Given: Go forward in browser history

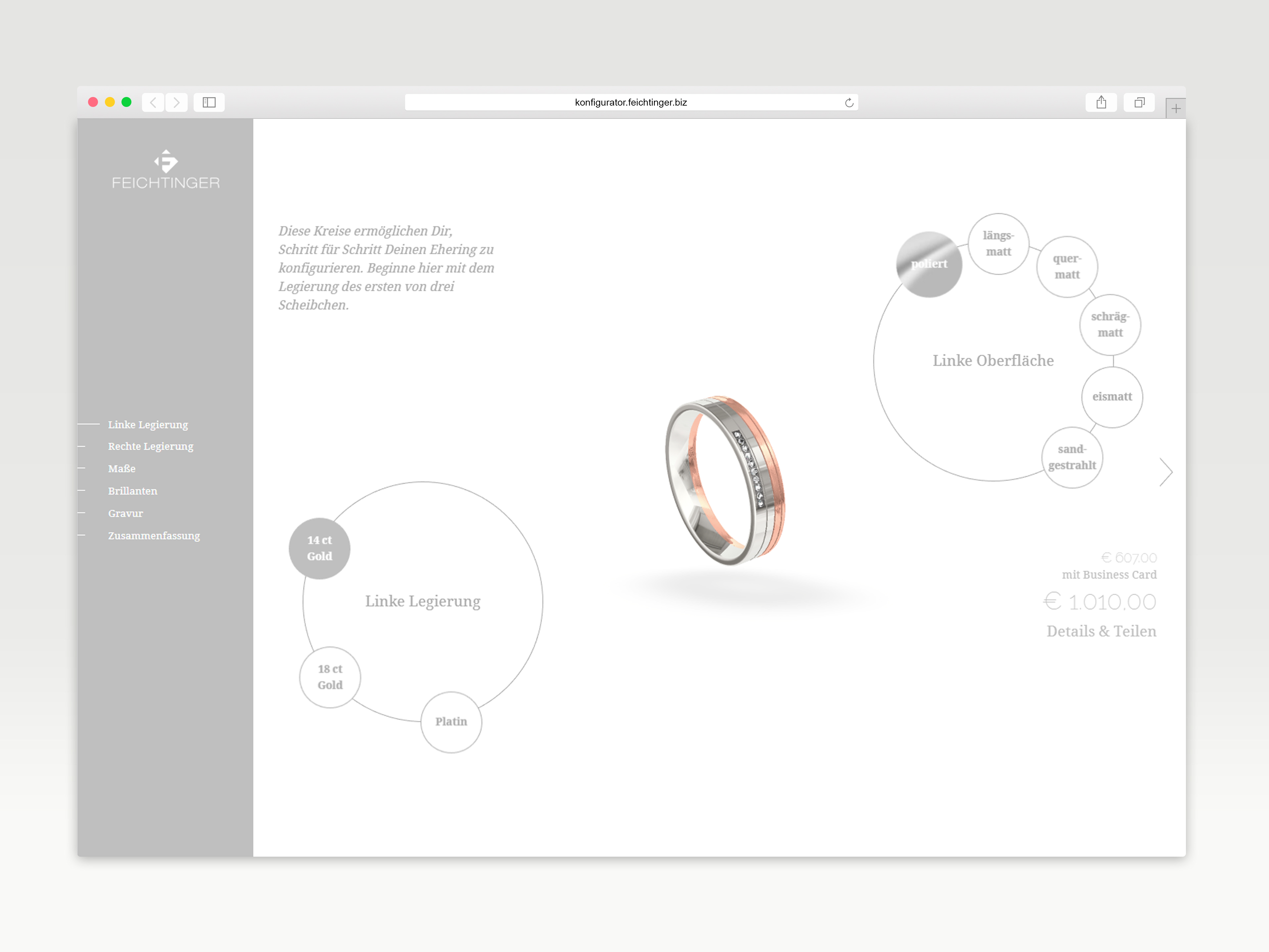Looking at the screenshot, I should (x=177, y=103).
